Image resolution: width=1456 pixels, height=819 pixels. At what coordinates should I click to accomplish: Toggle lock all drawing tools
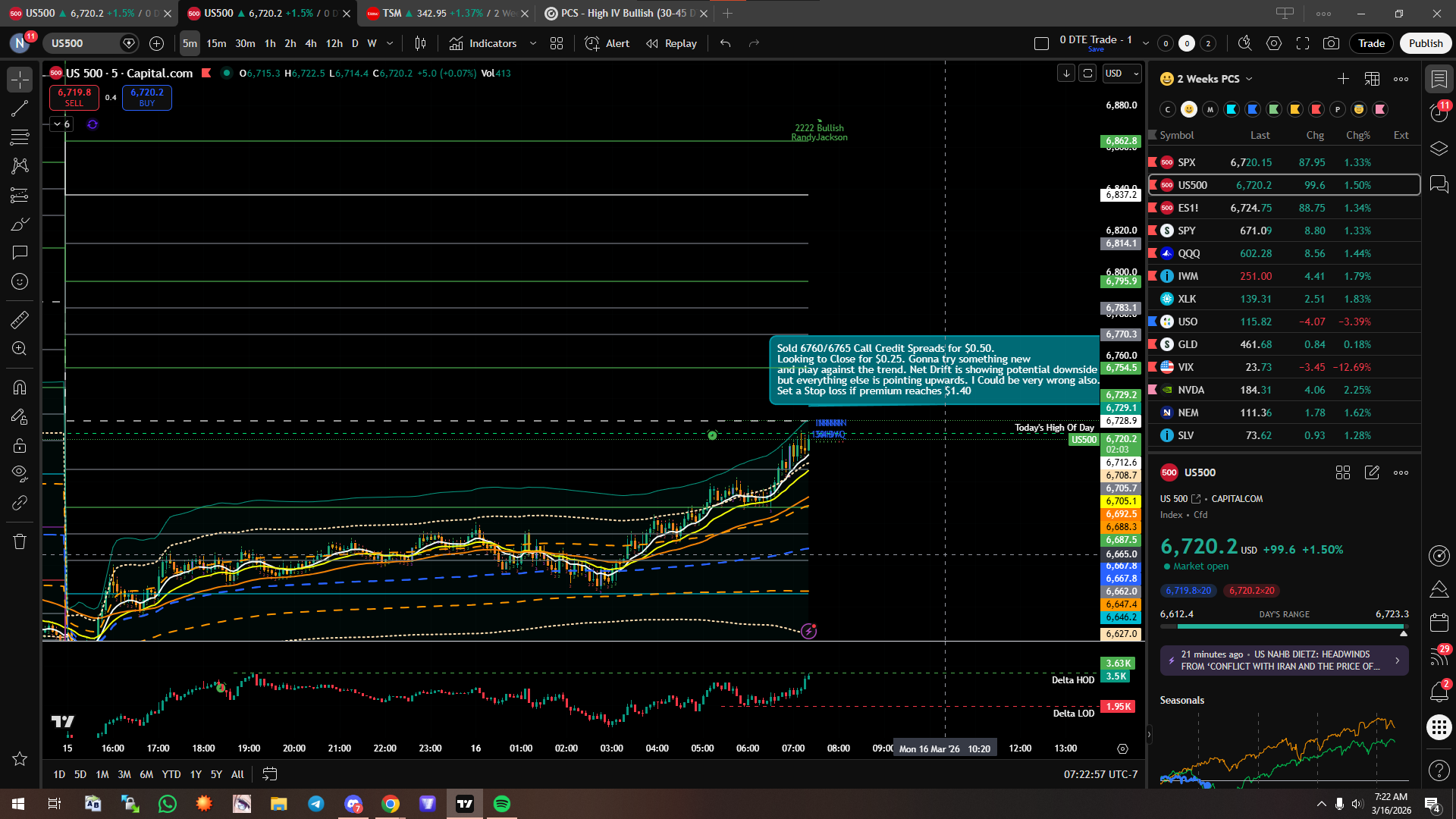20,445
